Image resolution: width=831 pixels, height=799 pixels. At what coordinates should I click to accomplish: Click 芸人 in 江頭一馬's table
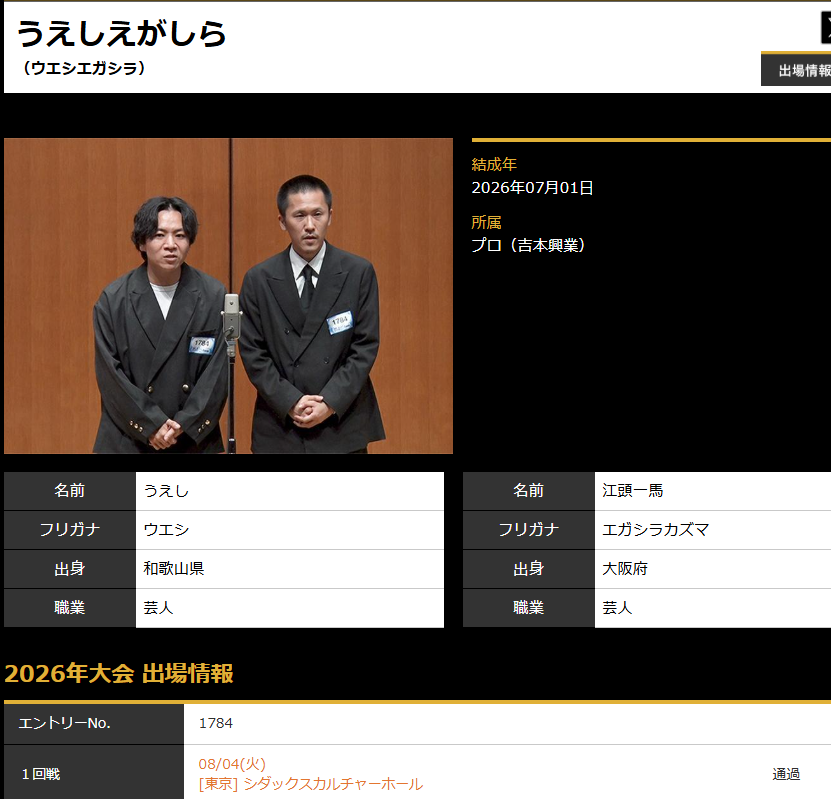(x=617, y=608)
